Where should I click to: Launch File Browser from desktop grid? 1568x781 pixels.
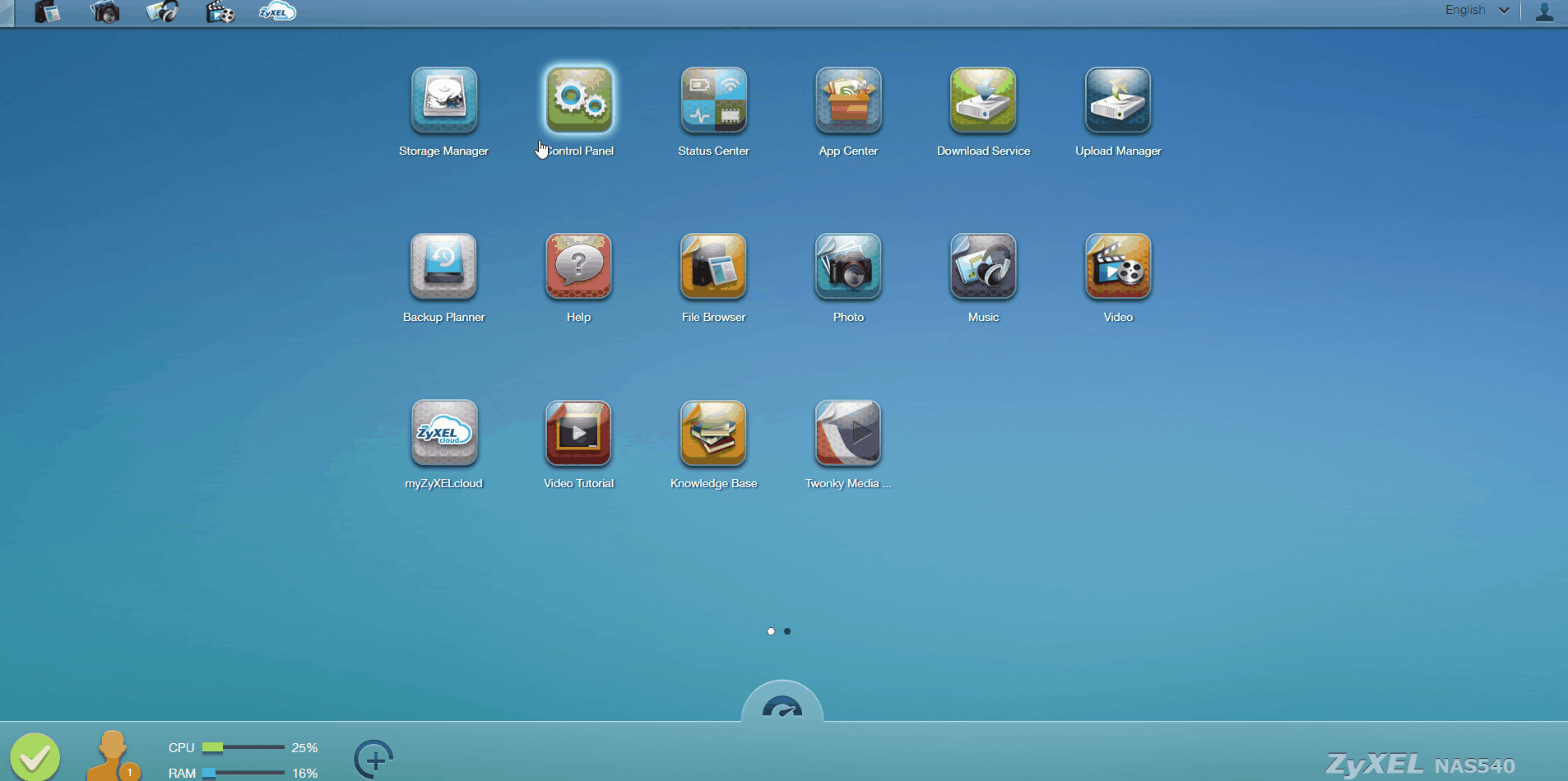pos(714,266)
